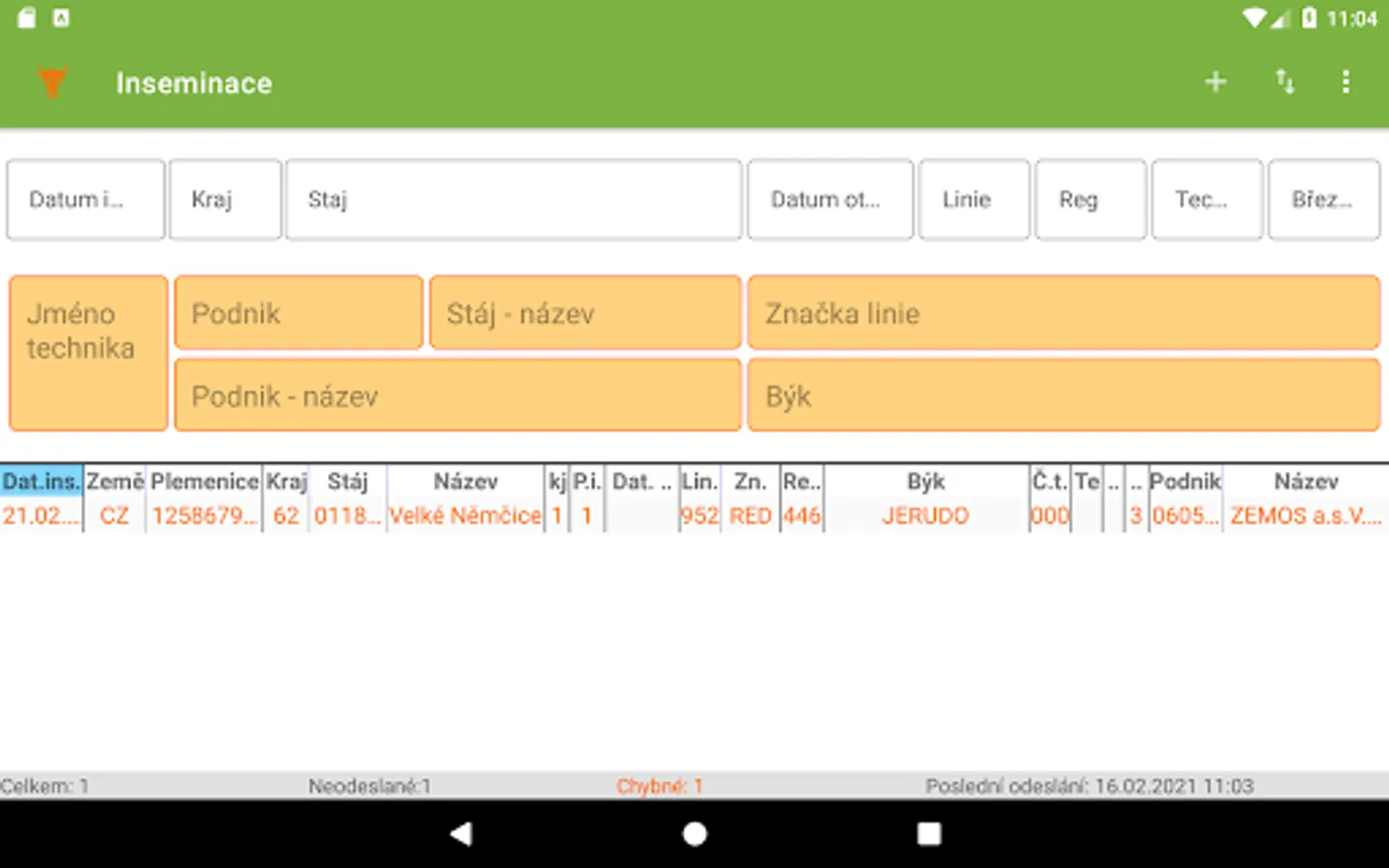Tap the Android back navigation button

point(461,833)
